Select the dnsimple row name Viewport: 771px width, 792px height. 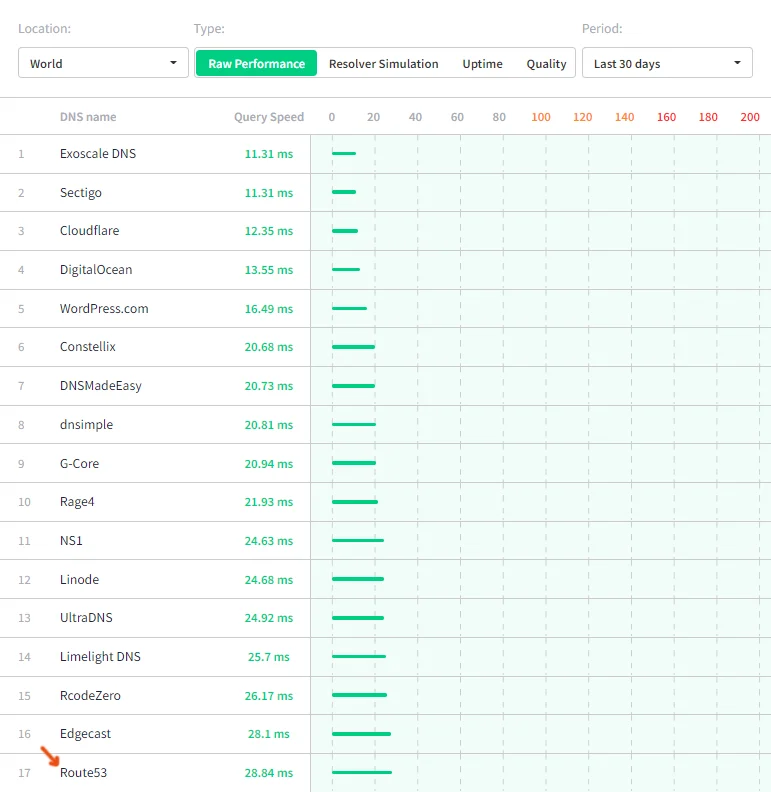pos(86,424)
